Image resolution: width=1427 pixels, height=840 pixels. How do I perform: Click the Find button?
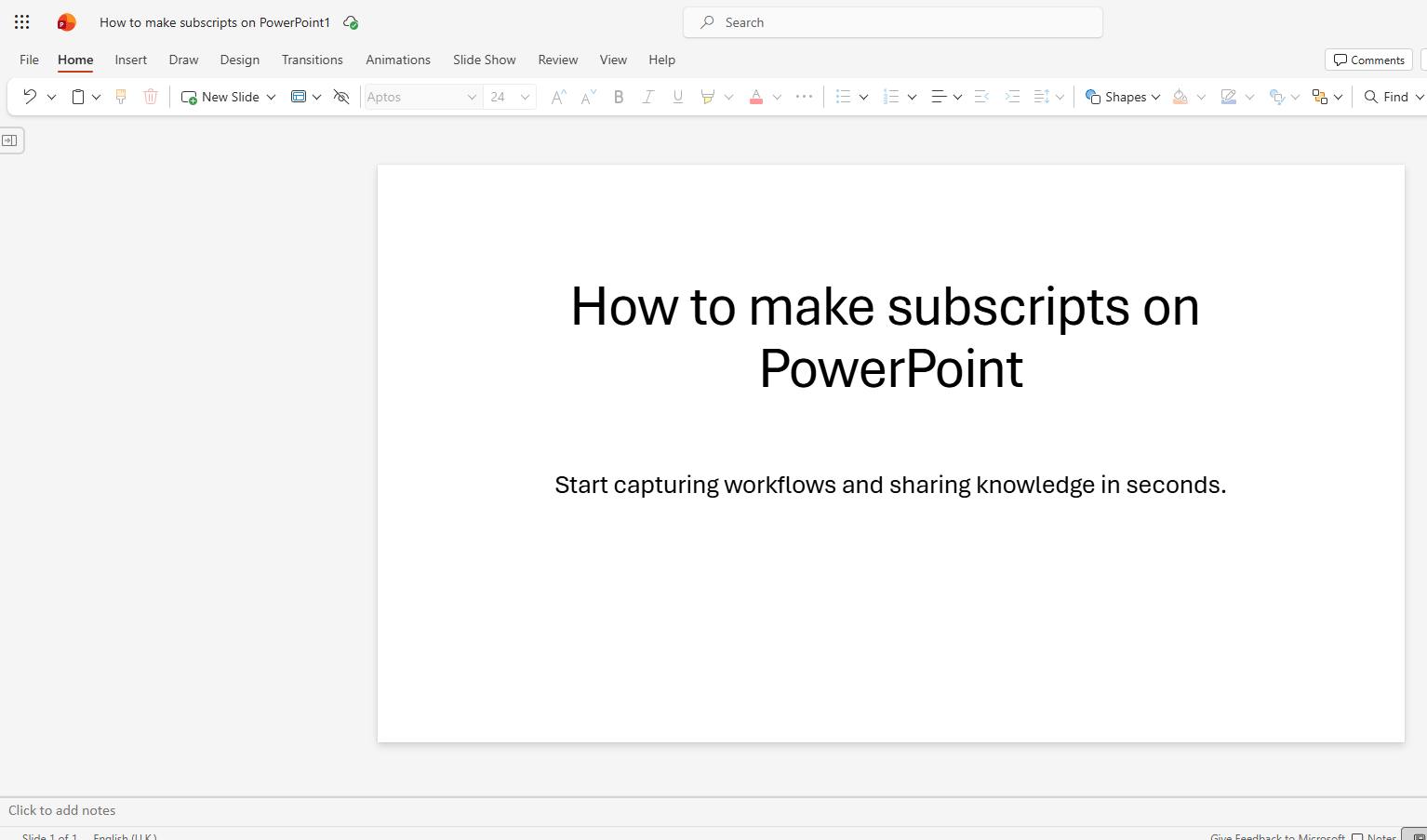pyautogui.click(x=1386, y=97)
